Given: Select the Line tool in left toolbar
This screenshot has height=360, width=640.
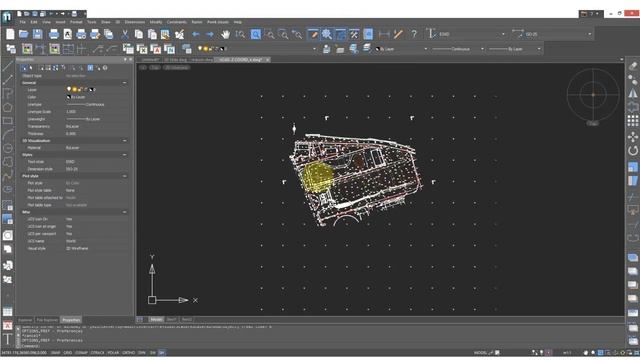Looking at the screenshot, I should pos(7,66).
